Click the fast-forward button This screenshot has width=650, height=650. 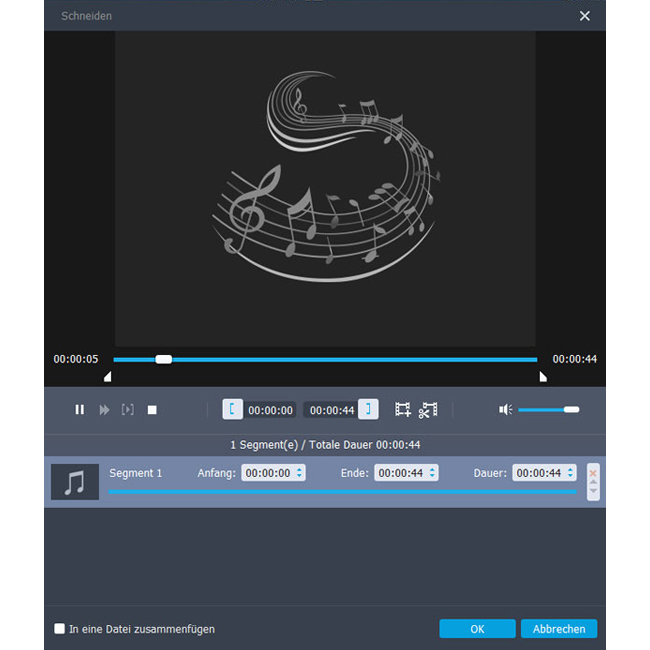point(104,409)
